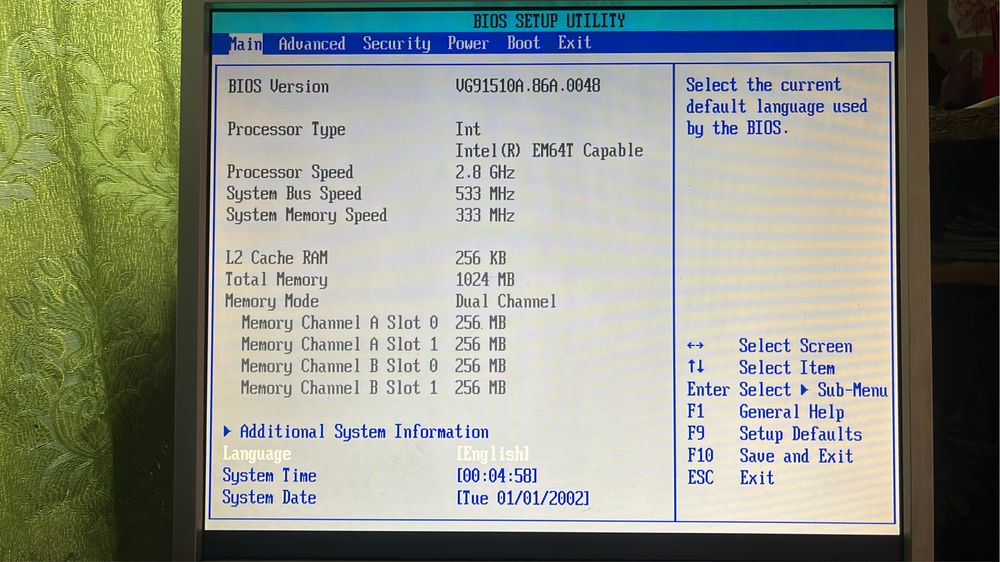1000x562 pixels.
Task: Expand Additional System Information submenu
Action: tap(364, 432)
